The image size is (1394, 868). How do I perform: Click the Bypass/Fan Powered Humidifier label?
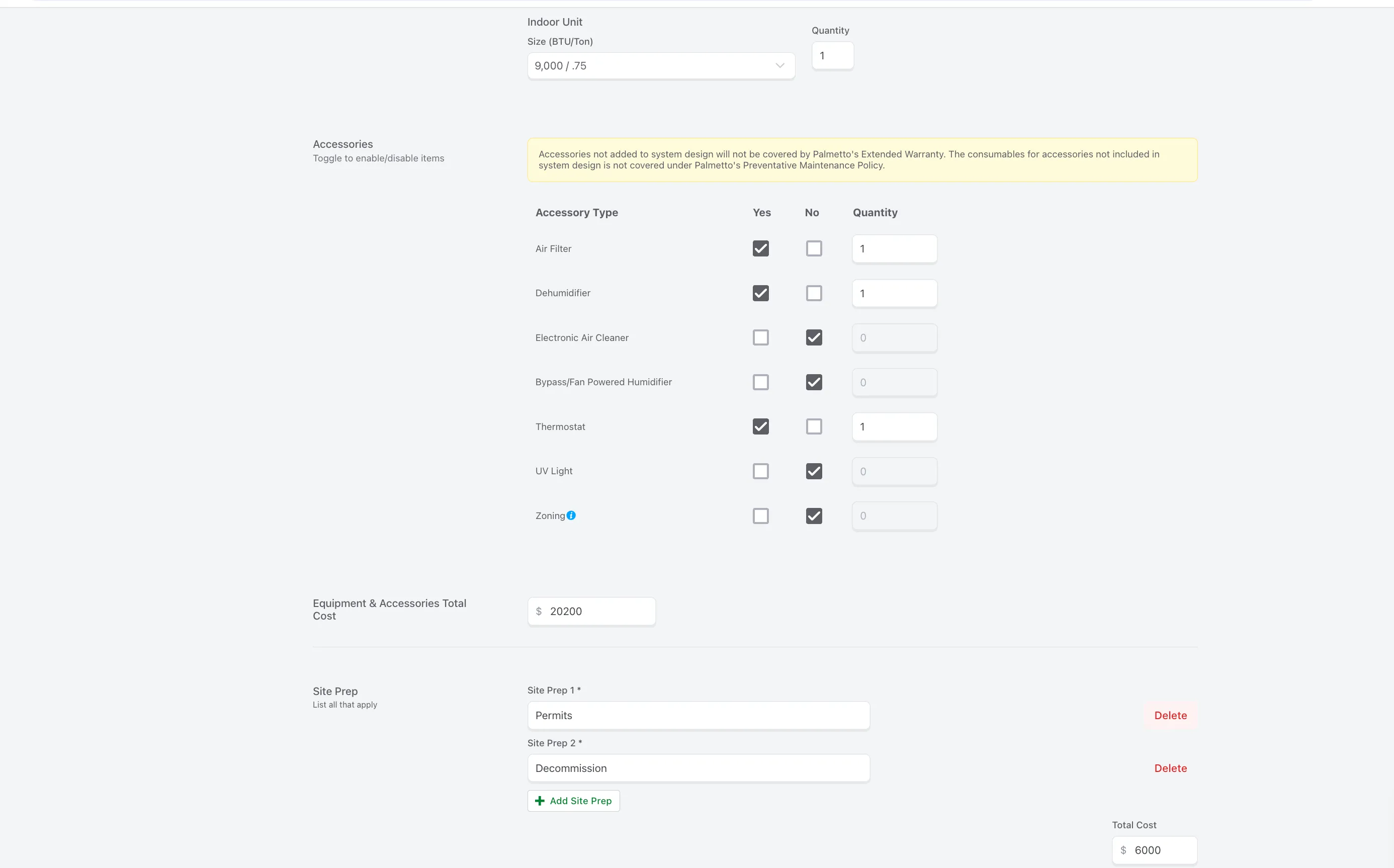[603, 382]
